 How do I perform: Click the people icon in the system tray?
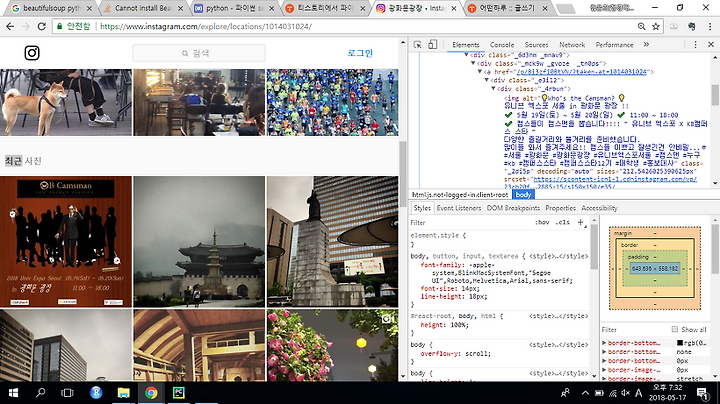point(565,393)
